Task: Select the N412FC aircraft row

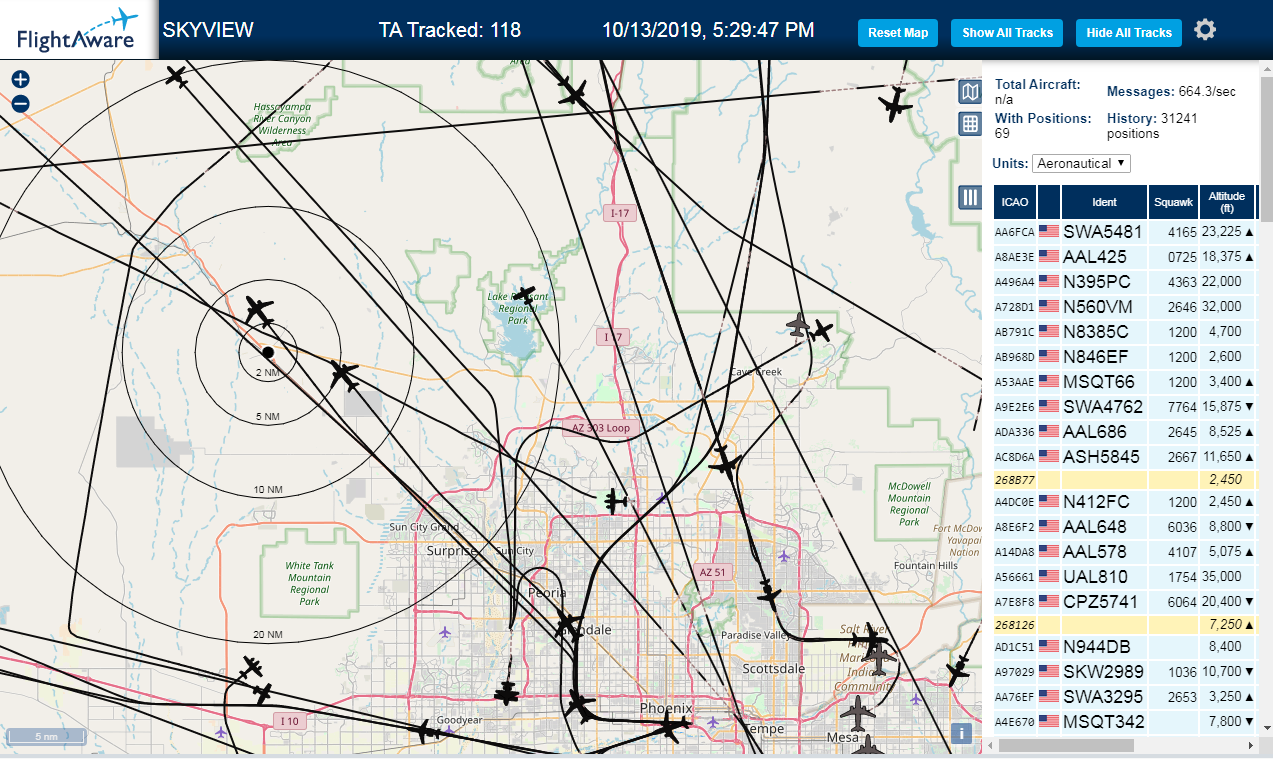Action: pos(1125,501)
